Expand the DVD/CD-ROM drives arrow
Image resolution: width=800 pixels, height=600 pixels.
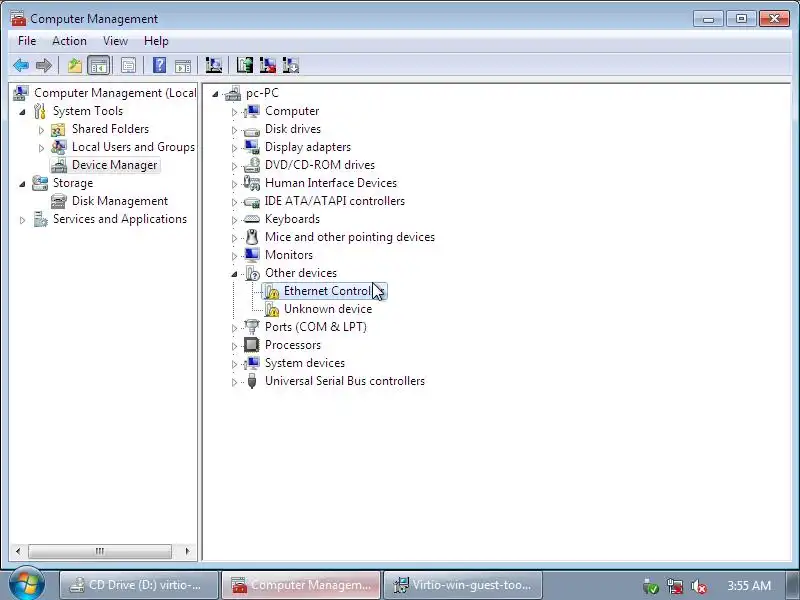234,166
